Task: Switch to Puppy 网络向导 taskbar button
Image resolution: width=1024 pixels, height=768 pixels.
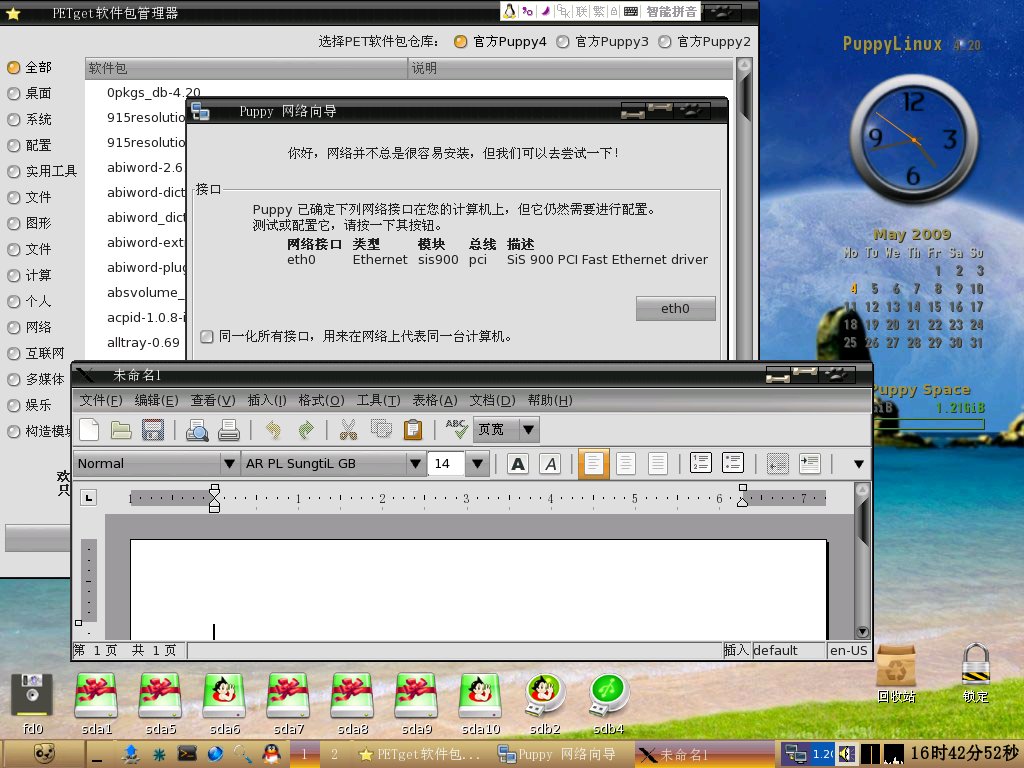Action: pyautogui.click(x=556, y=754)
